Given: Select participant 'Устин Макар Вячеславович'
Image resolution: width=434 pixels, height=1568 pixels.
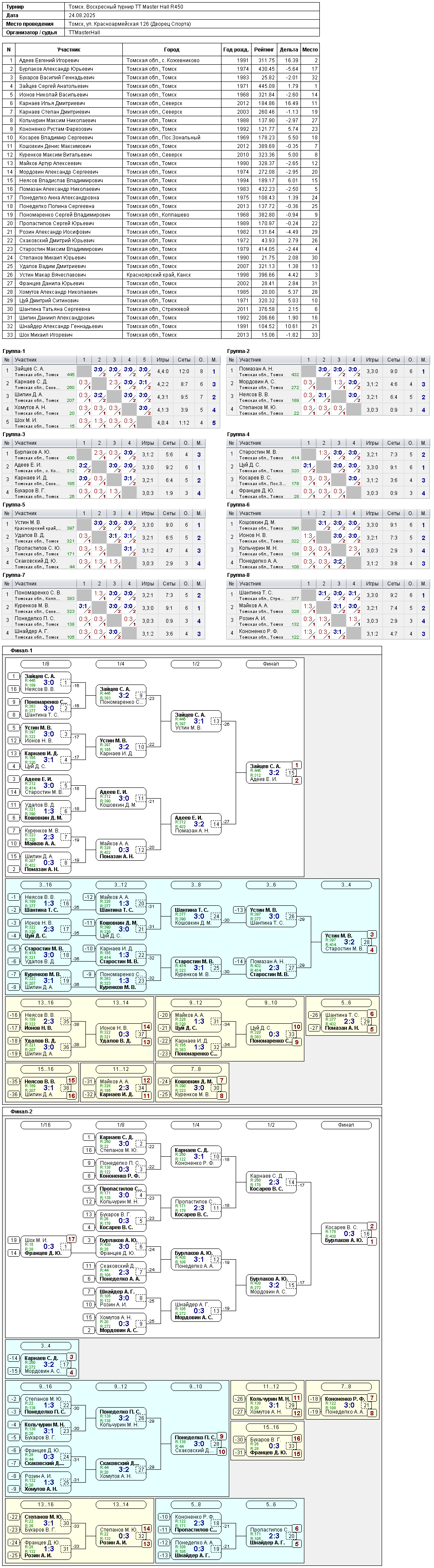Looking at the screenshot, I should 52,274.
